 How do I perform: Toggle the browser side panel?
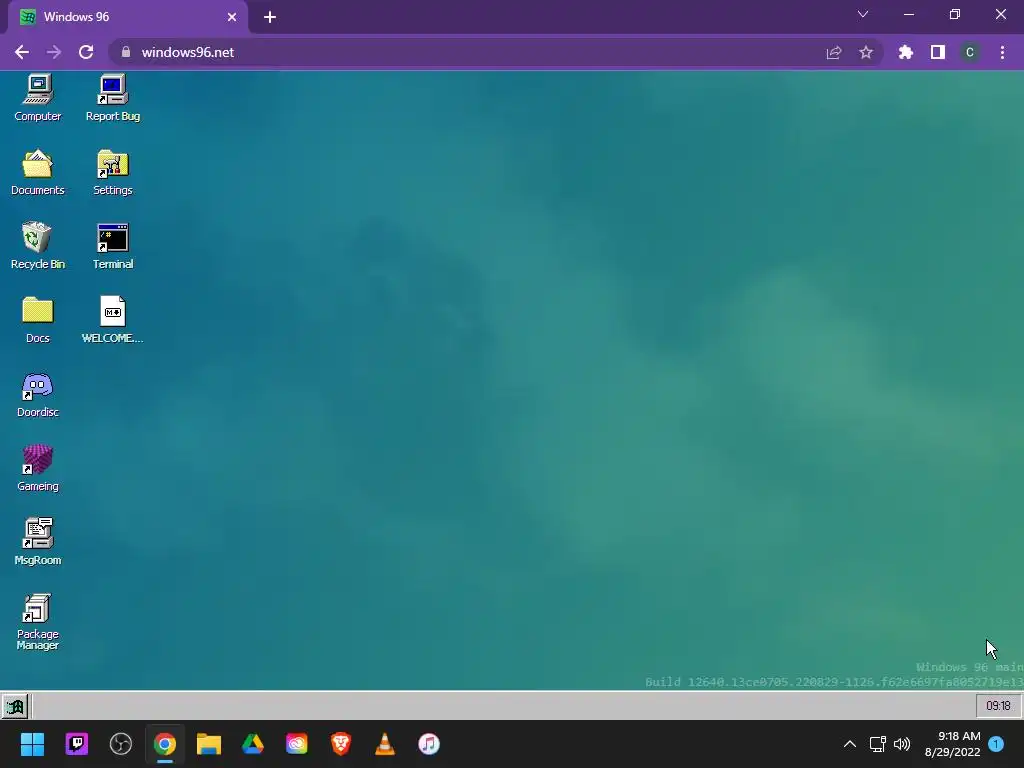point(938,52)
